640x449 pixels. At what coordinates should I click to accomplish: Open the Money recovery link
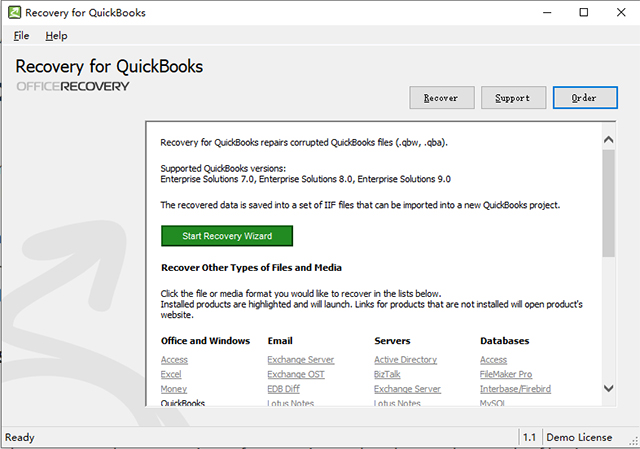(x=174, y=389)
